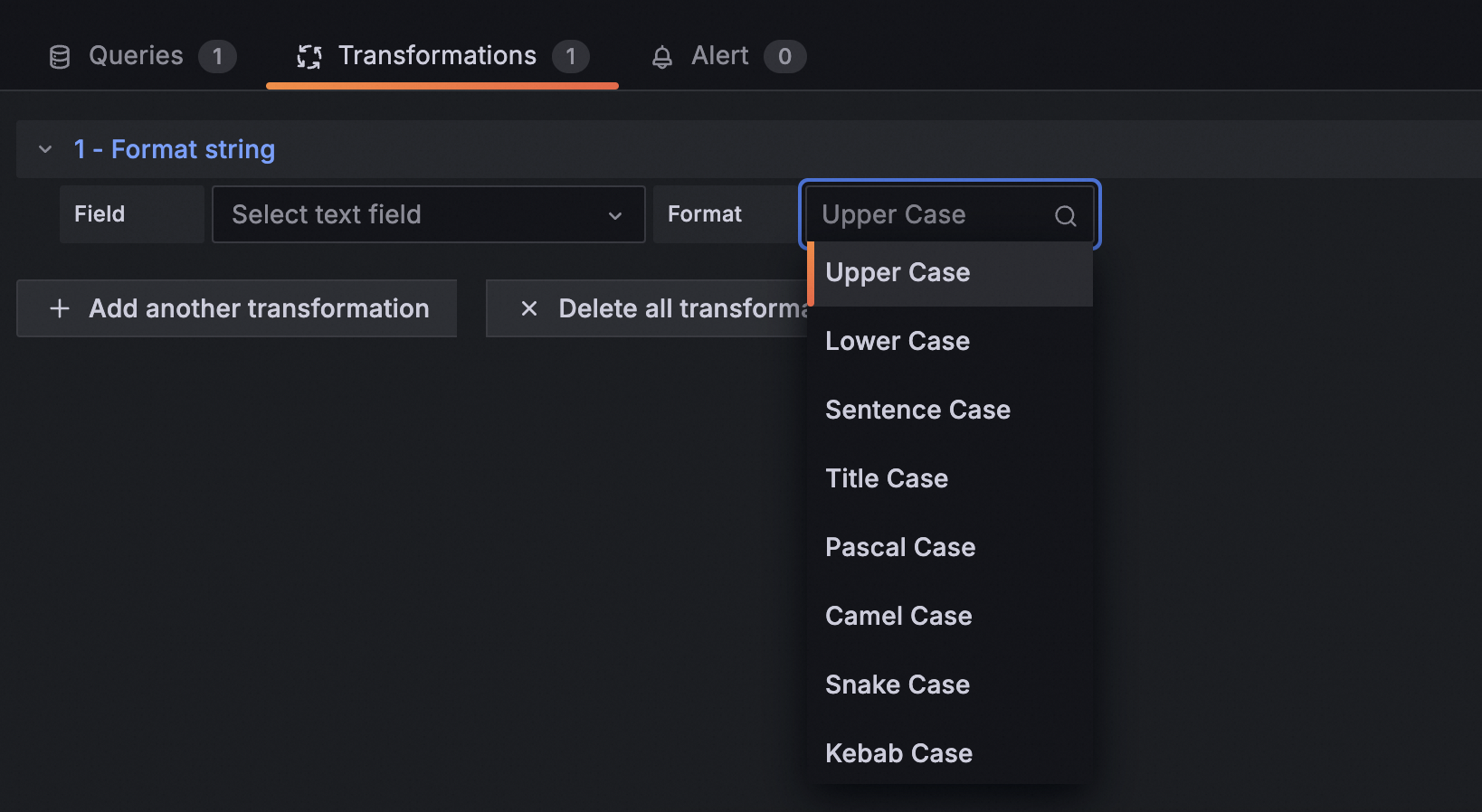Open the Alert tab

[721, 56]
